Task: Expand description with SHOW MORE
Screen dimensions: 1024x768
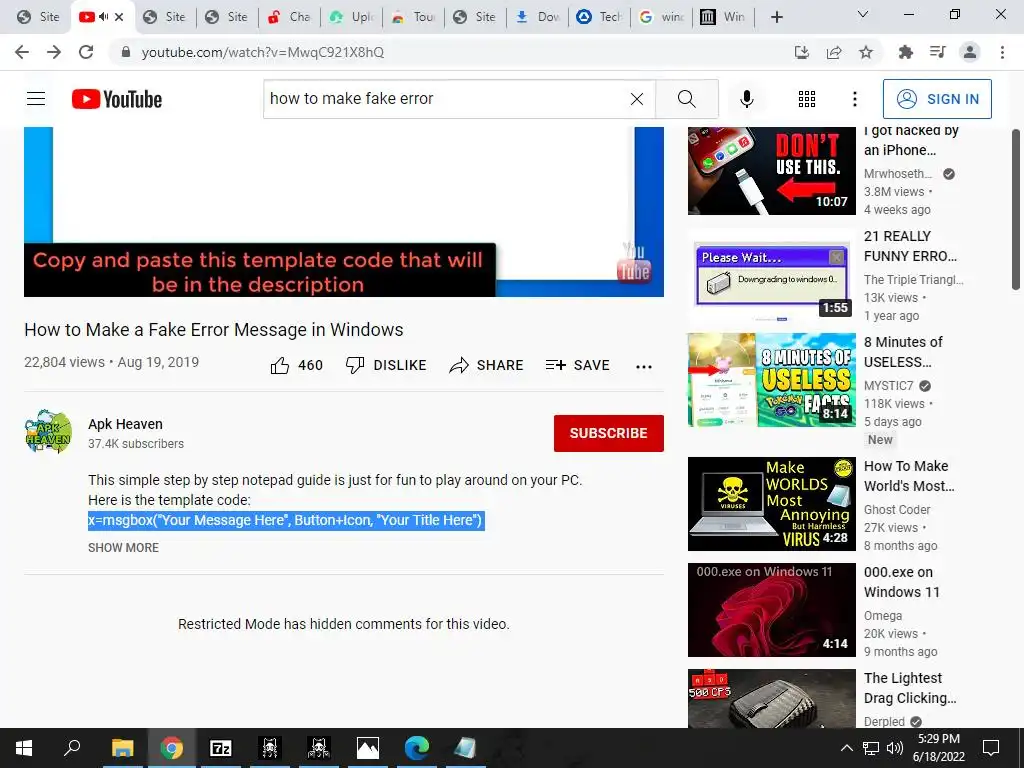Action: pos(123,548)
